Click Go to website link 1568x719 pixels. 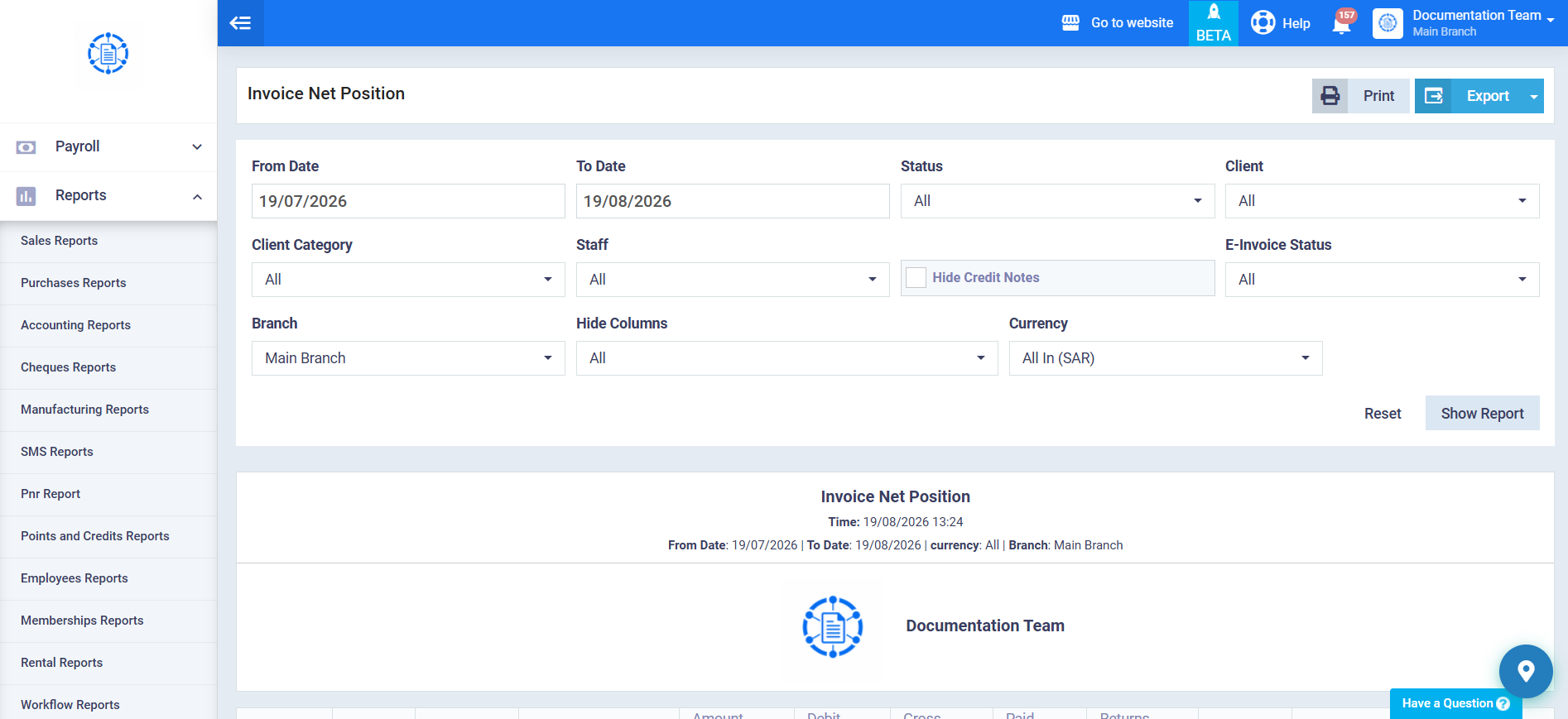[1132, 23]
